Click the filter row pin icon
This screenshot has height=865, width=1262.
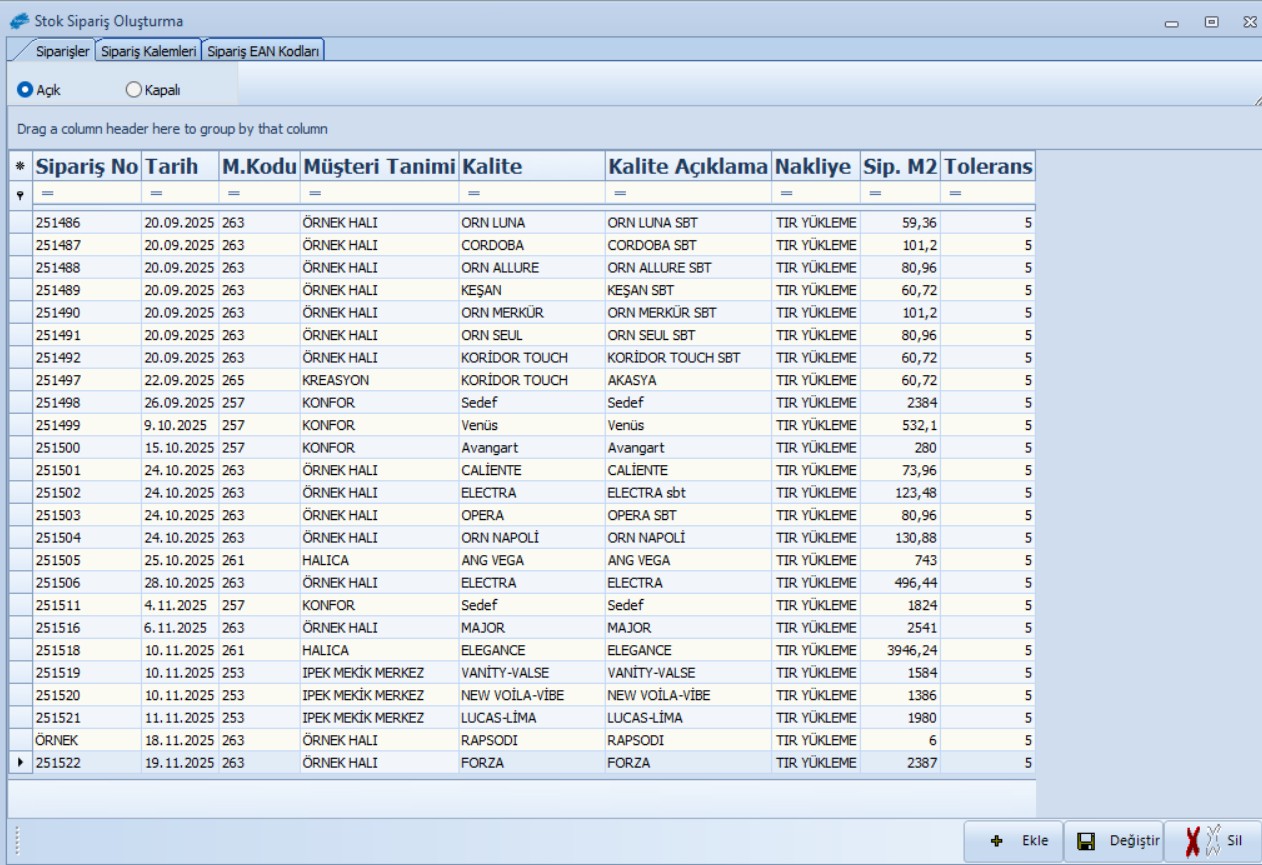(20, 193)
